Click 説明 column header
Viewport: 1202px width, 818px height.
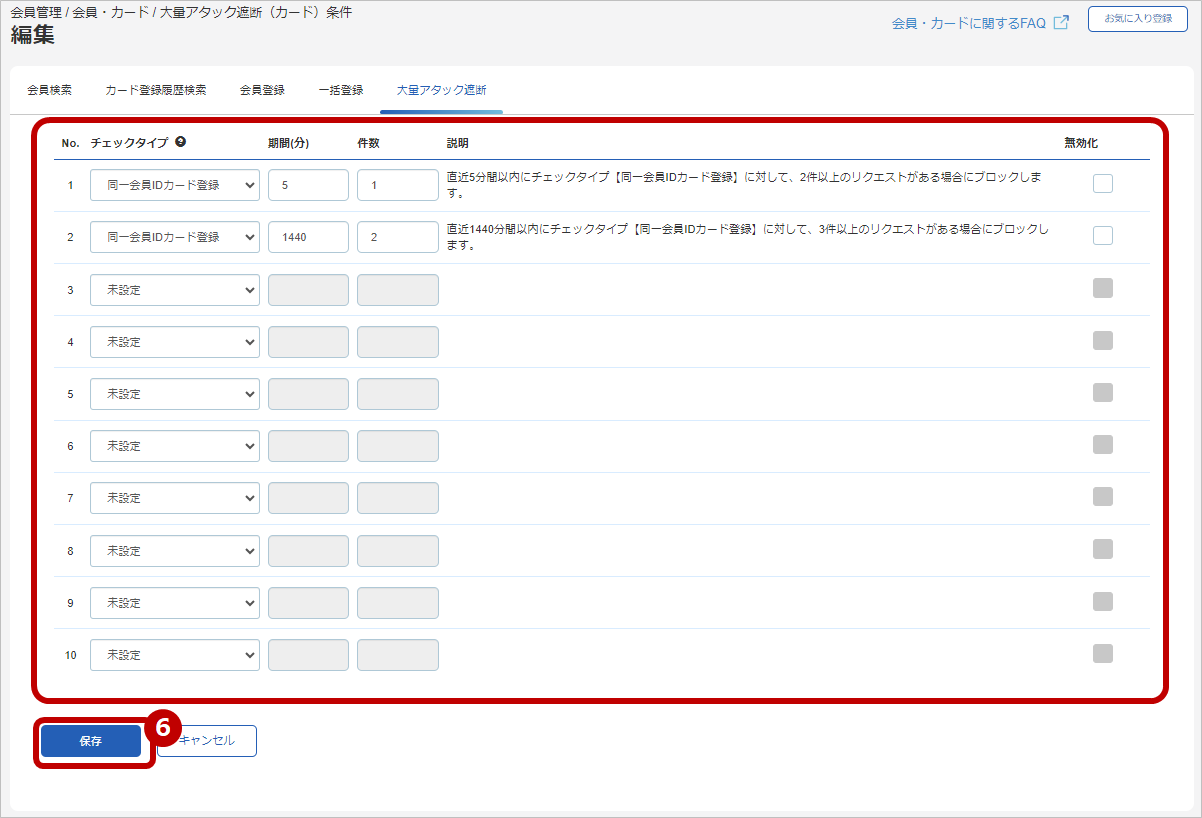pos(458,143)
